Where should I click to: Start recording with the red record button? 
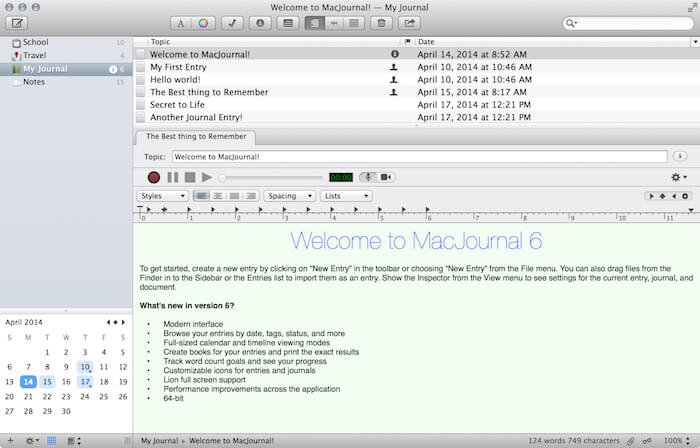(154, 178)
